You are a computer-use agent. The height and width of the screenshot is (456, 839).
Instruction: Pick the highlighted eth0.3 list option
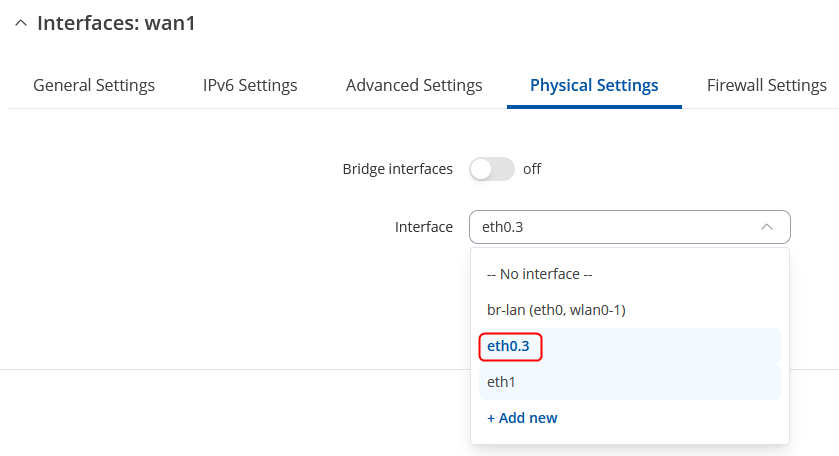coord(509,346)
